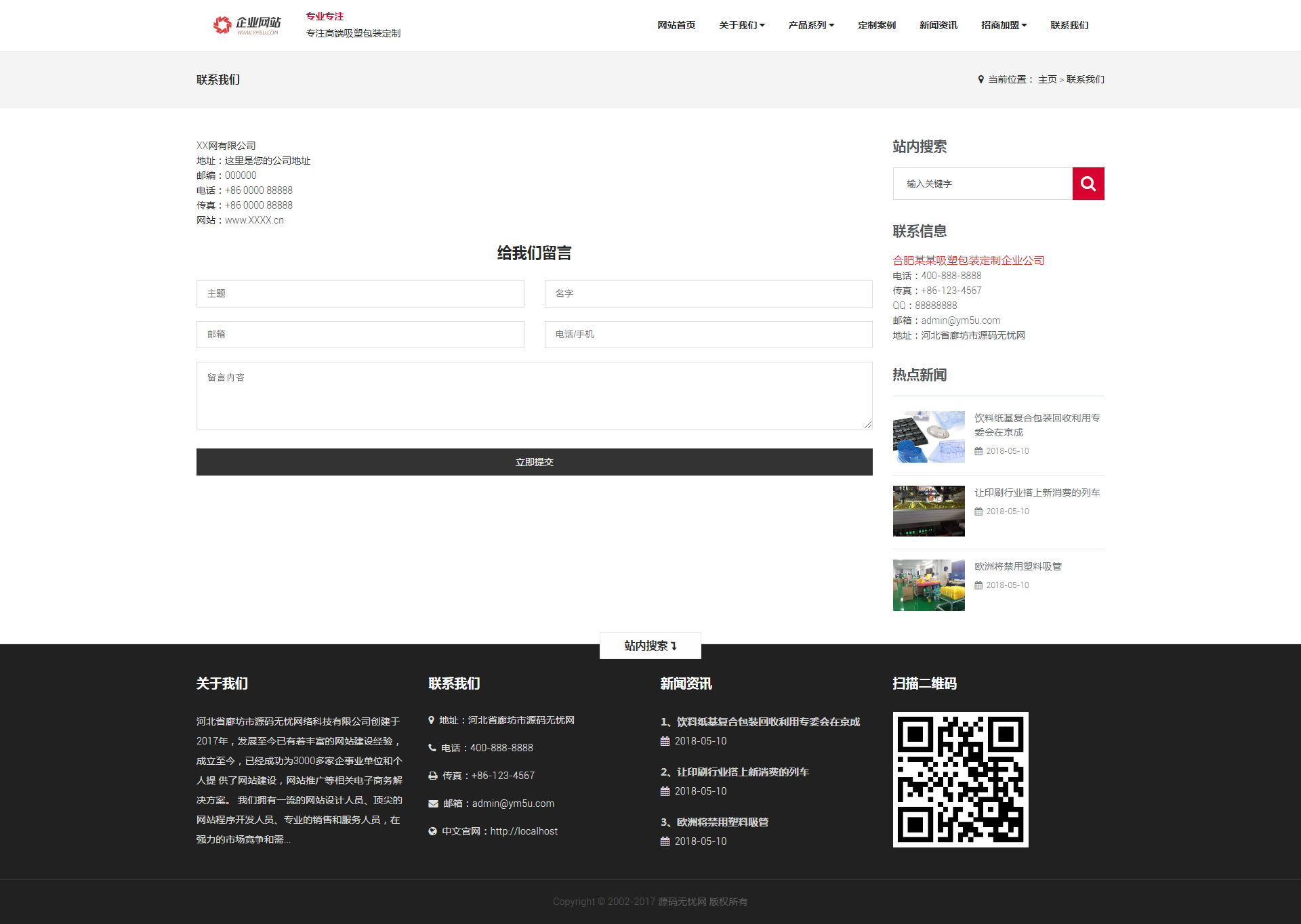Image resolution: width=1301 pixels, height=924 pixels.
Task: Click the 主页 breadcrumb link
Action: 1047,79
